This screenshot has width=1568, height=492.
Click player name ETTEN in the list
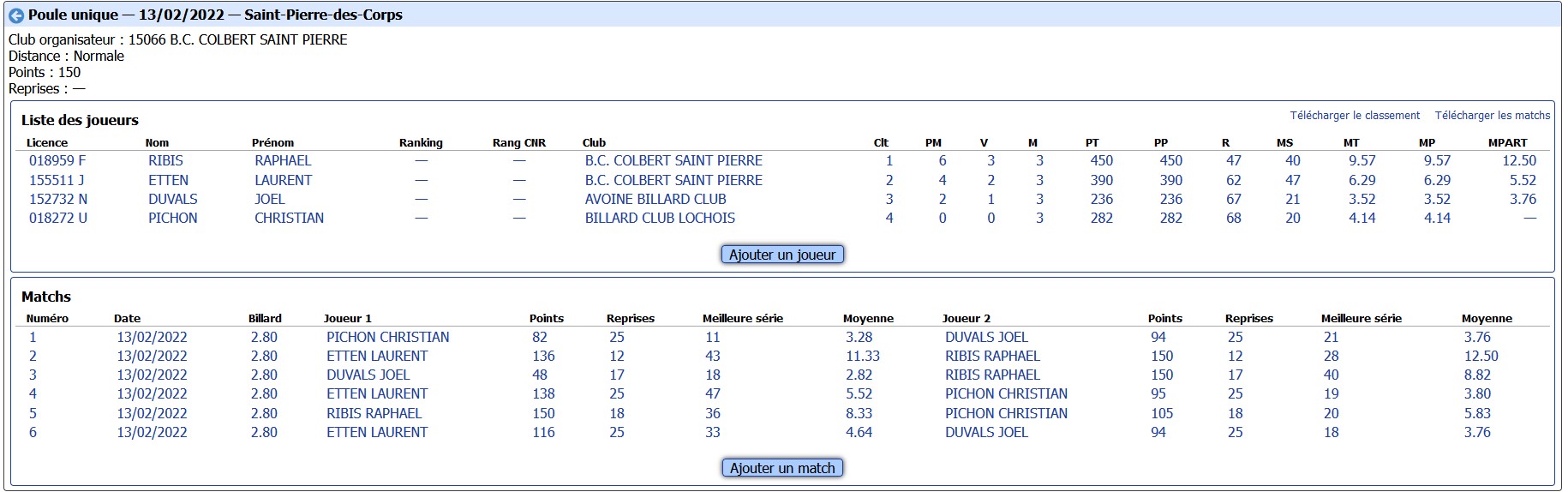[x=168, y=180]
